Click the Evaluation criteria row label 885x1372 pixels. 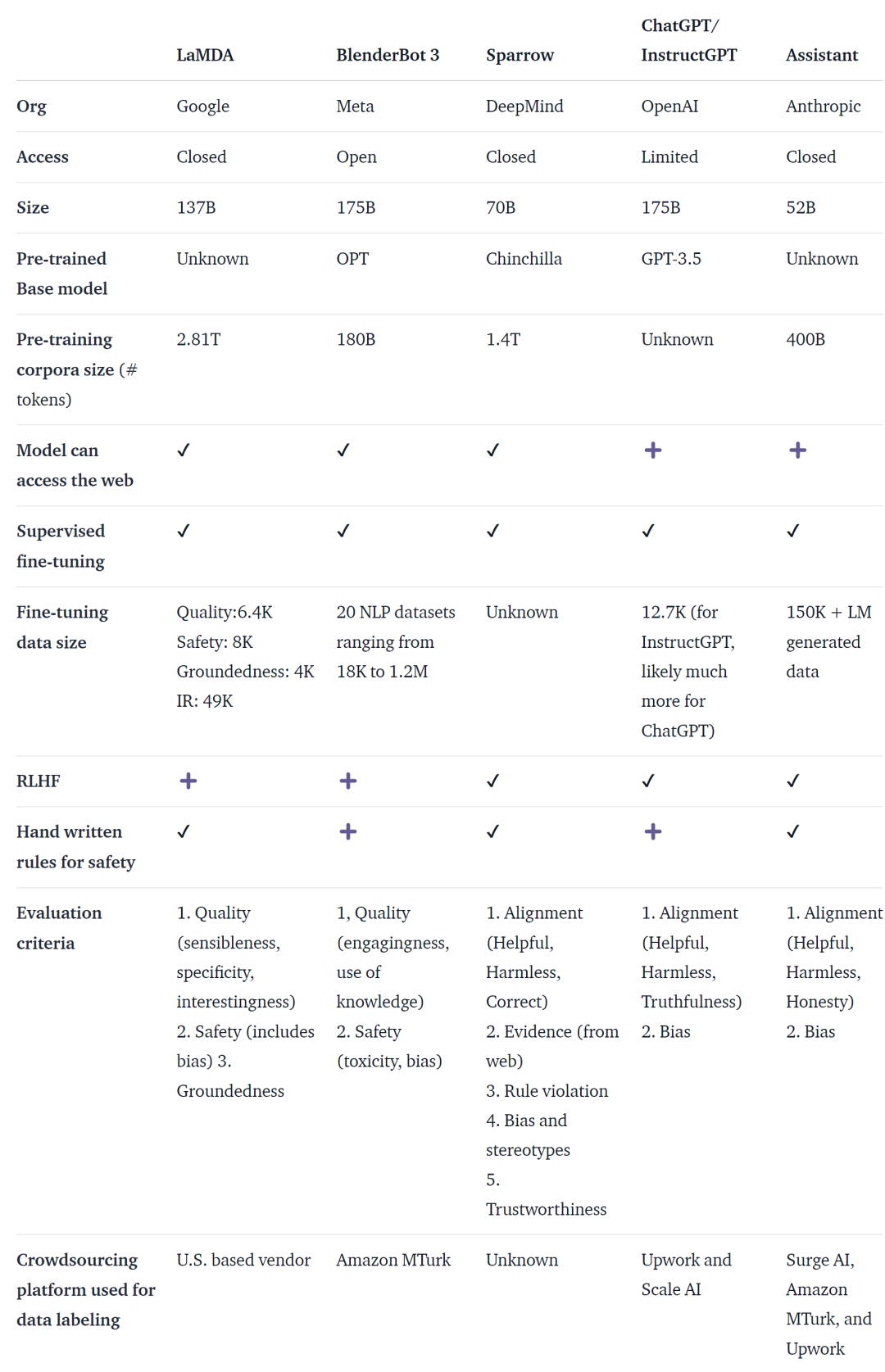tap(59, 927)
